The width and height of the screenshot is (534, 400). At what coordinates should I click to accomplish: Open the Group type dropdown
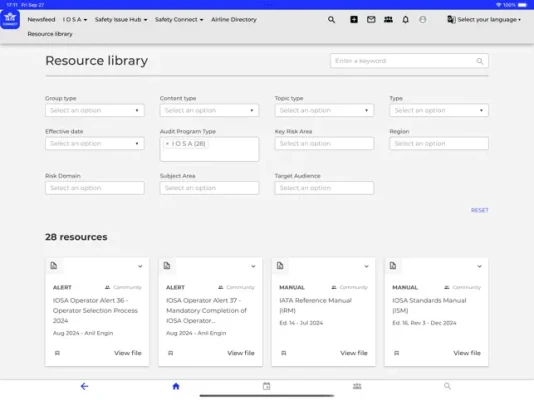pyautogui.click(x=95, y=110)
